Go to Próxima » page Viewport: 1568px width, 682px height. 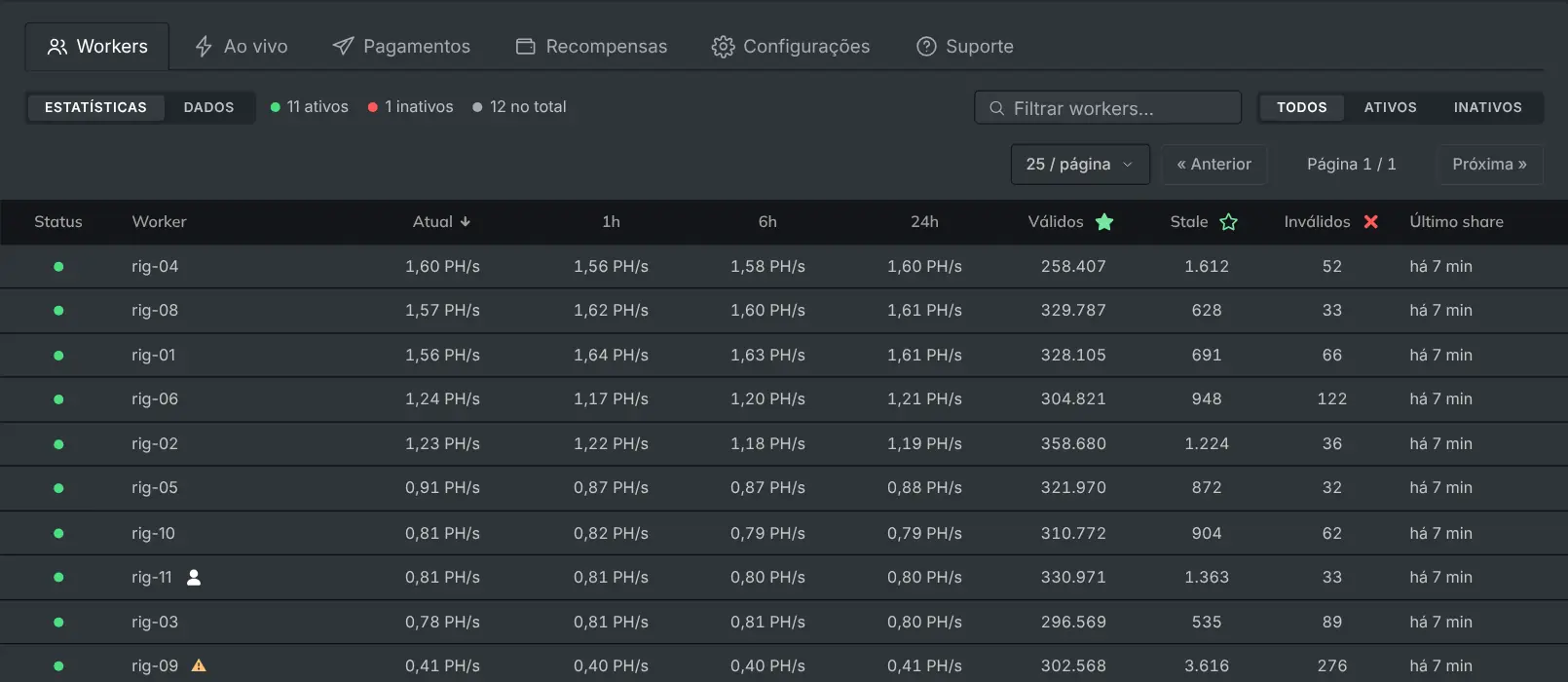pos(1489,165)
